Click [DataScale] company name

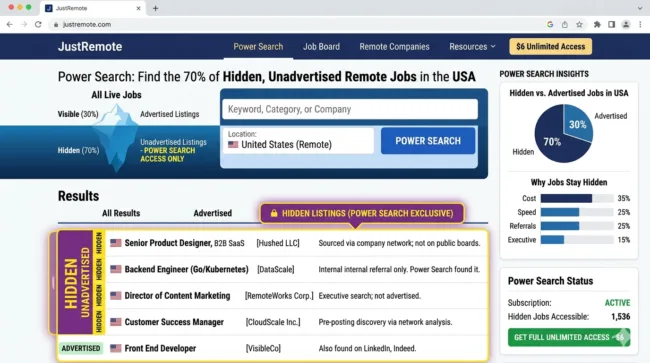click(276, 269)
